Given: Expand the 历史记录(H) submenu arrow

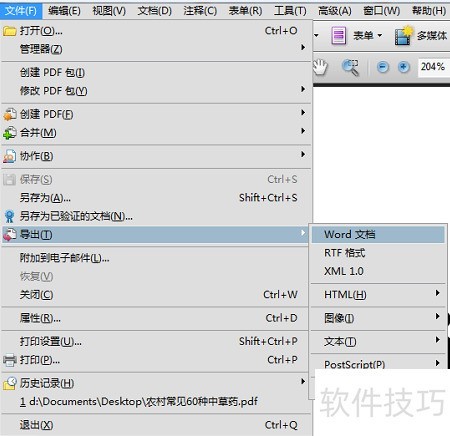Looking at the screenshot, I should (x=303, y=381).
